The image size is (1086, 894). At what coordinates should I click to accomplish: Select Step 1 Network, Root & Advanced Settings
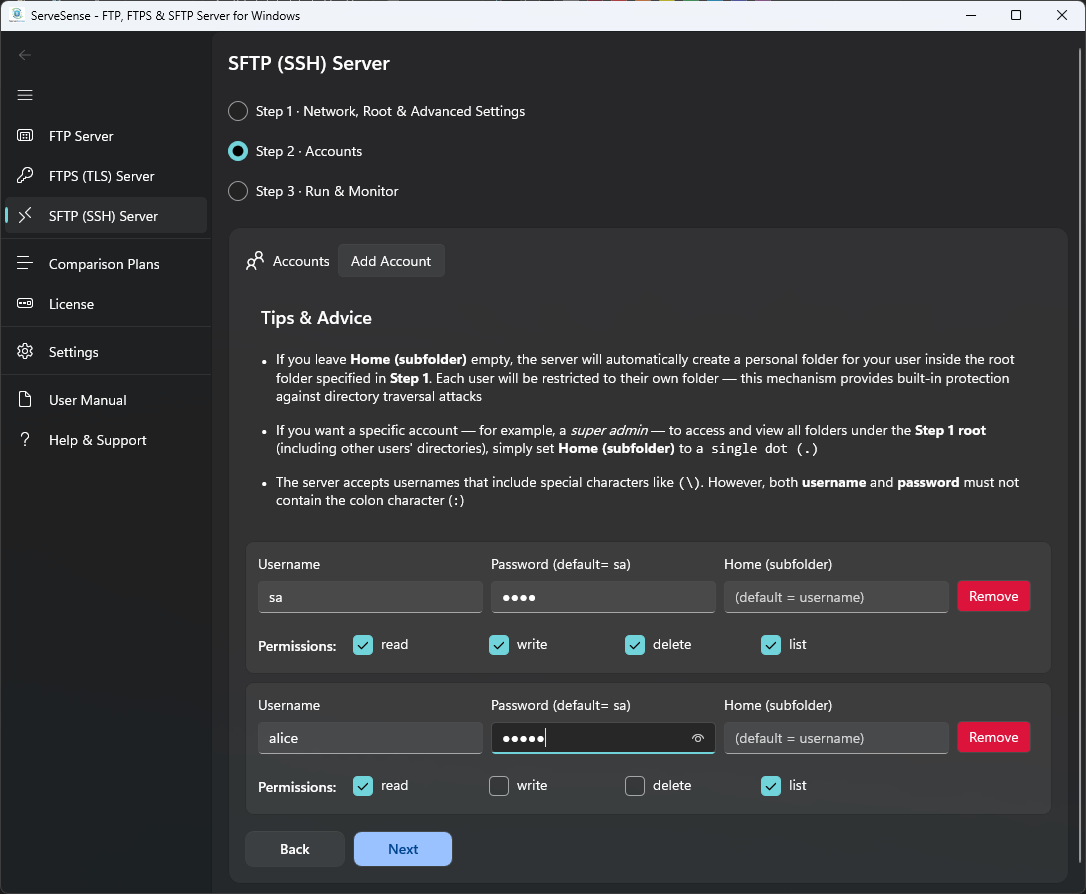[238, 111]
